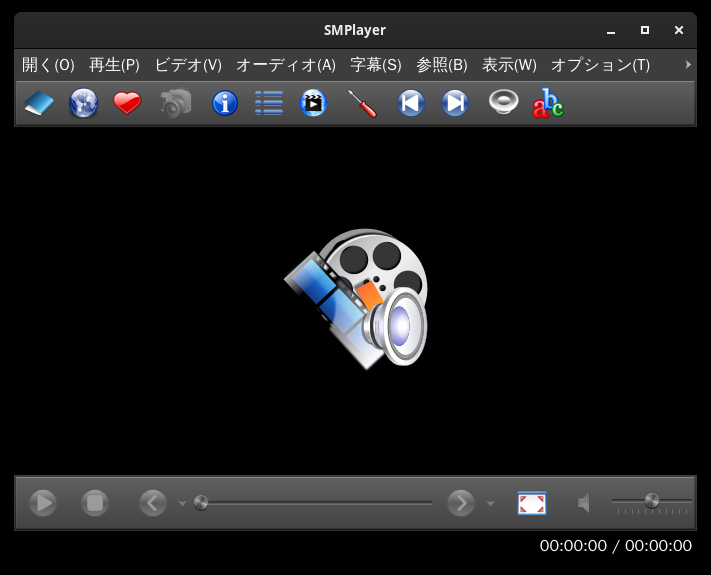
Task: Toggle fullscreen mode icon
Action: 532,503
